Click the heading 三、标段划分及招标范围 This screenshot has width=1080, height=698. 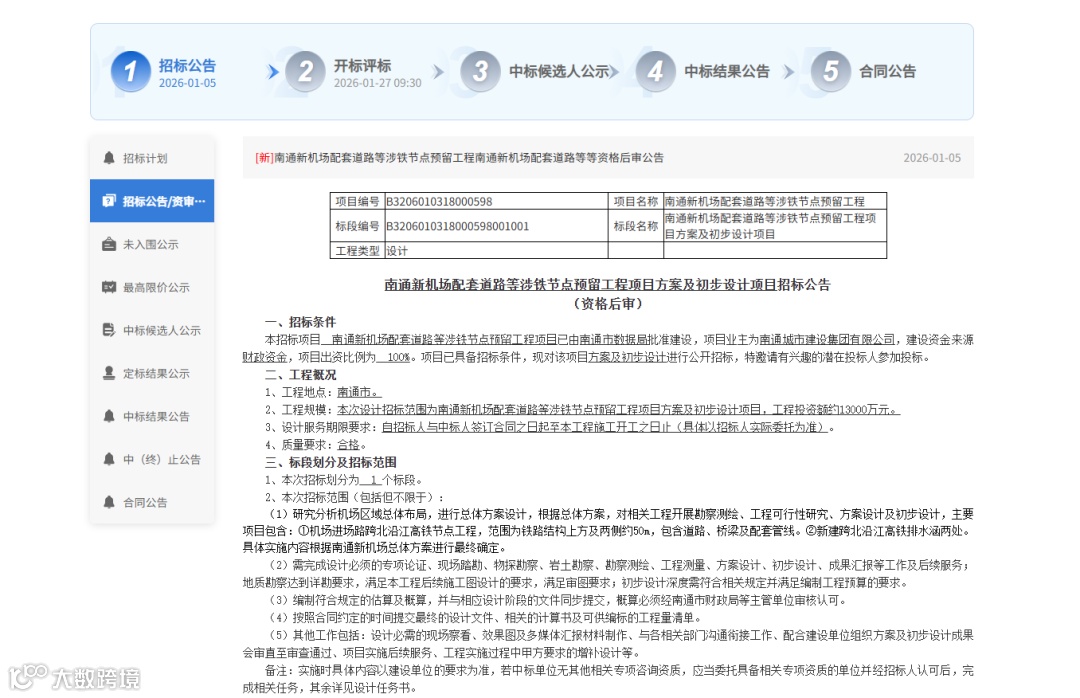point(331,462)
